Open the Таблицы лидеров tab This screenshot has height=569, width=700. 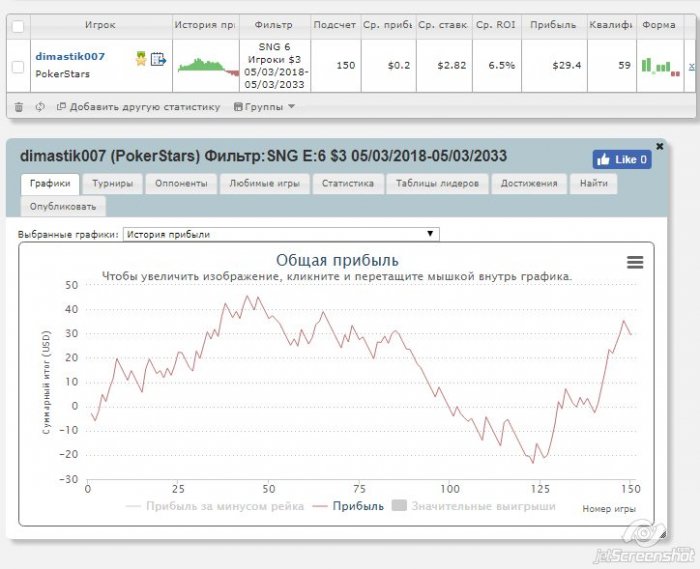(437, 183)
